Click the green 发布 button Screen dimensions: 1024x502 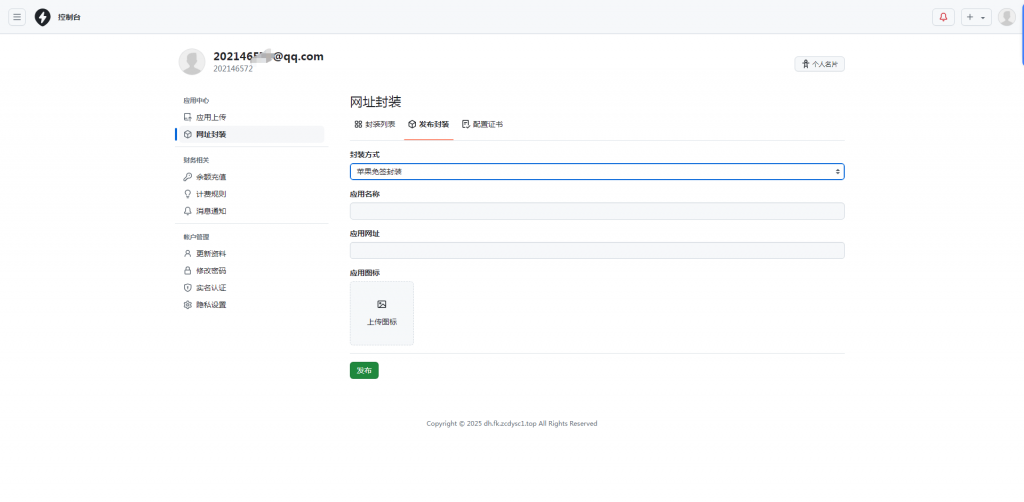pos(364,370)
